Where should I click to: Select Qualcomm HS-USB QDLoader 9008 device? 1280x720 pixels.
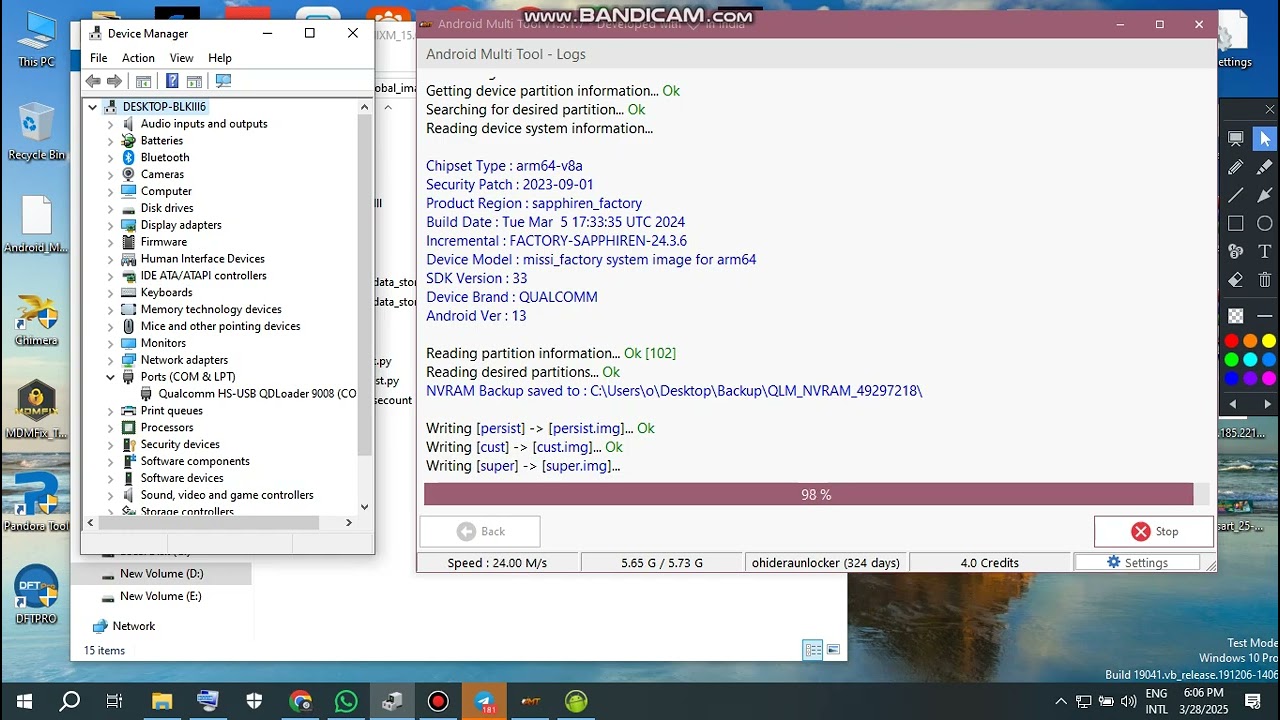[x=248, y=394]
